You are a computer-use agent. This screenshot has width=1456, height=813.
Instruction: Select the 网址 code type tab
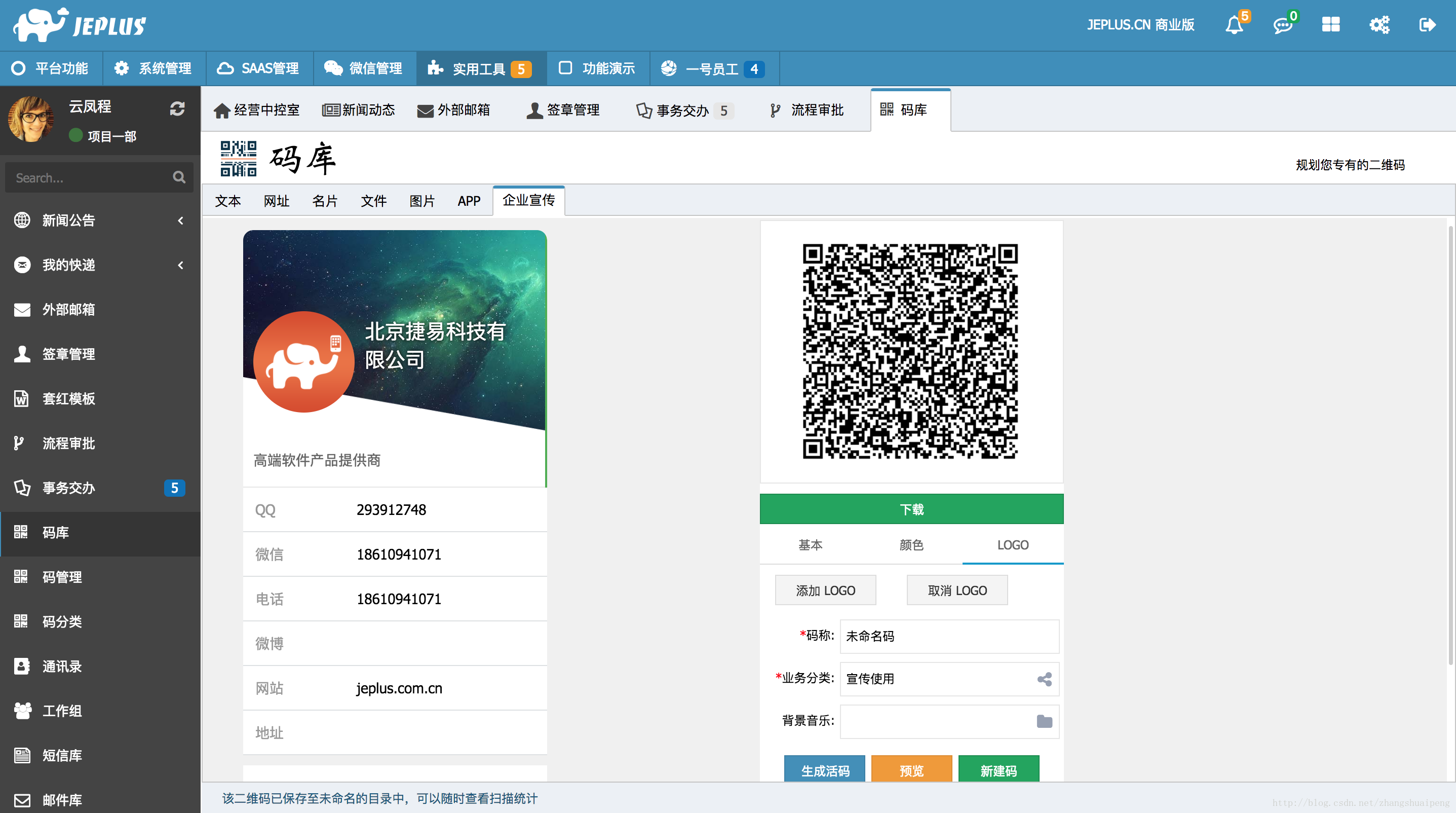pos(277,201)
